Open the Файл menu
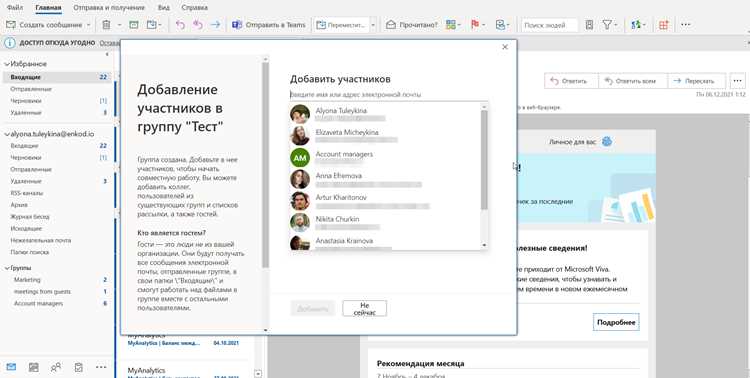 tap(15, 8)
